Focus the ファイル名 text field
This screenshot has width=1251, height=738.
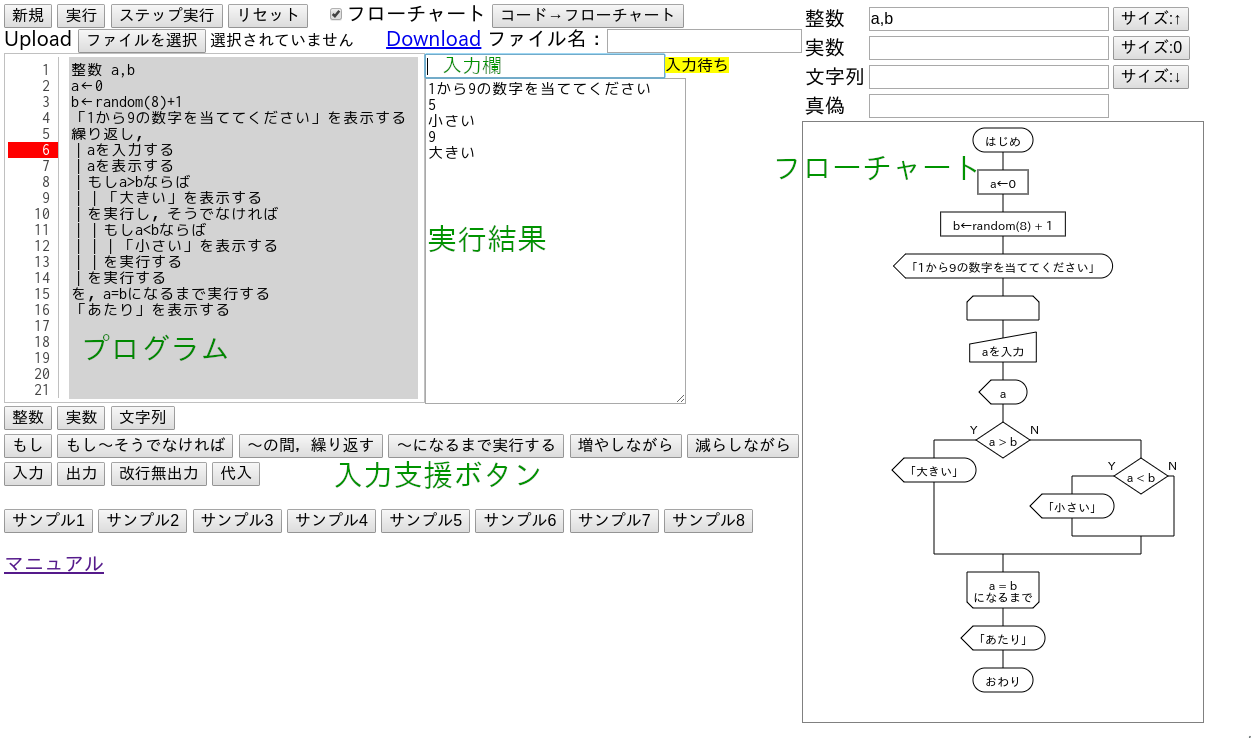tap(704, 41)
